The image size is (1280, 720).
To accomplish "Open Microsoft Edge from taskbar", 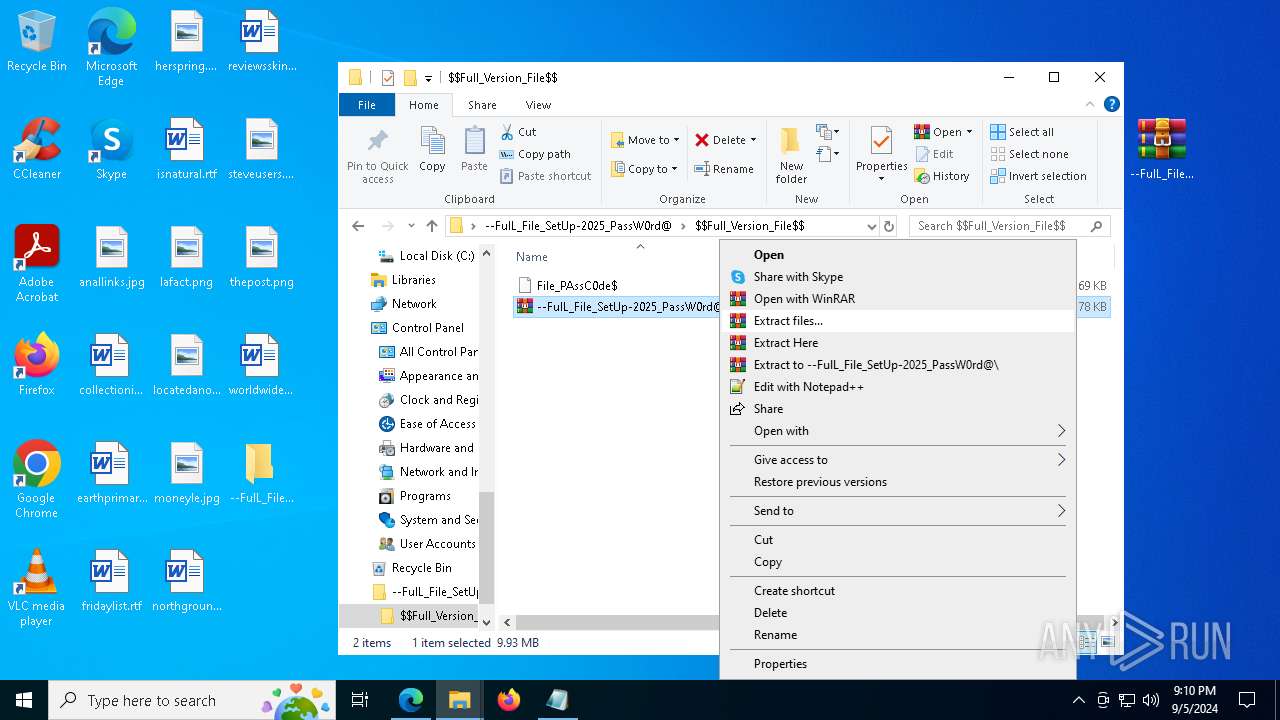I will [411, 700].
